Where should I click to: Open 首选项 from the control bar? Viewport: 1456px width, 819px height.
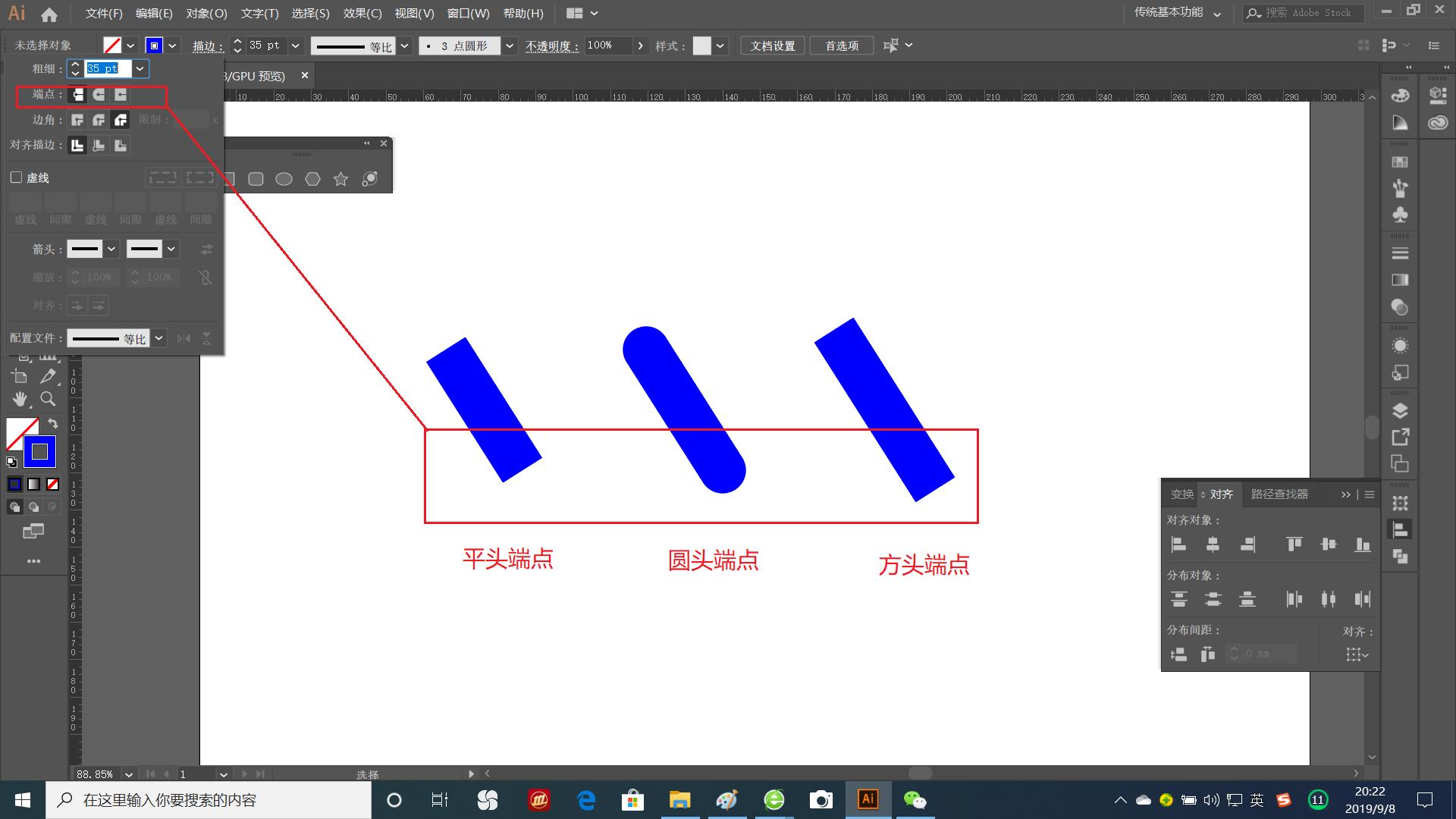(841, 45)
